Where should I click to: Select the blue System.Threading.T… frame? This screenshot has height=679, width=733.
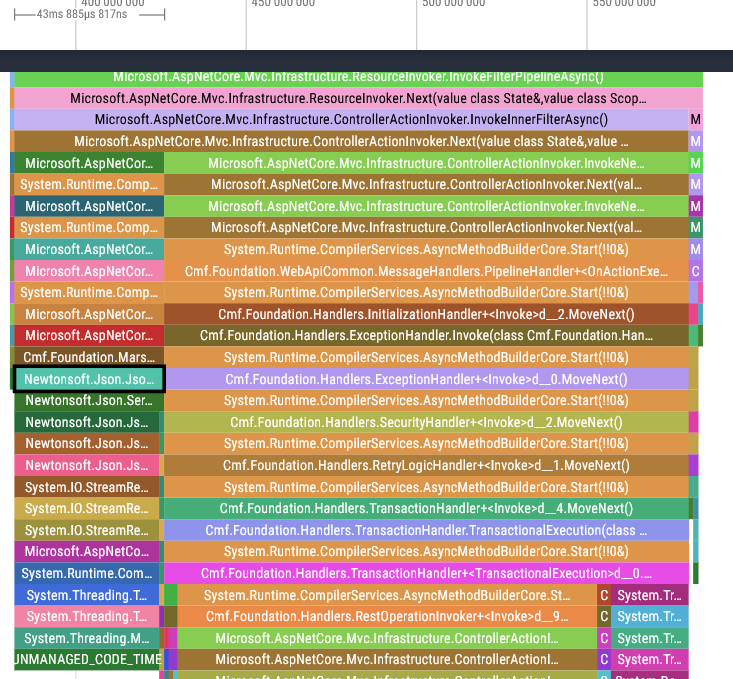tap(86, 595)
